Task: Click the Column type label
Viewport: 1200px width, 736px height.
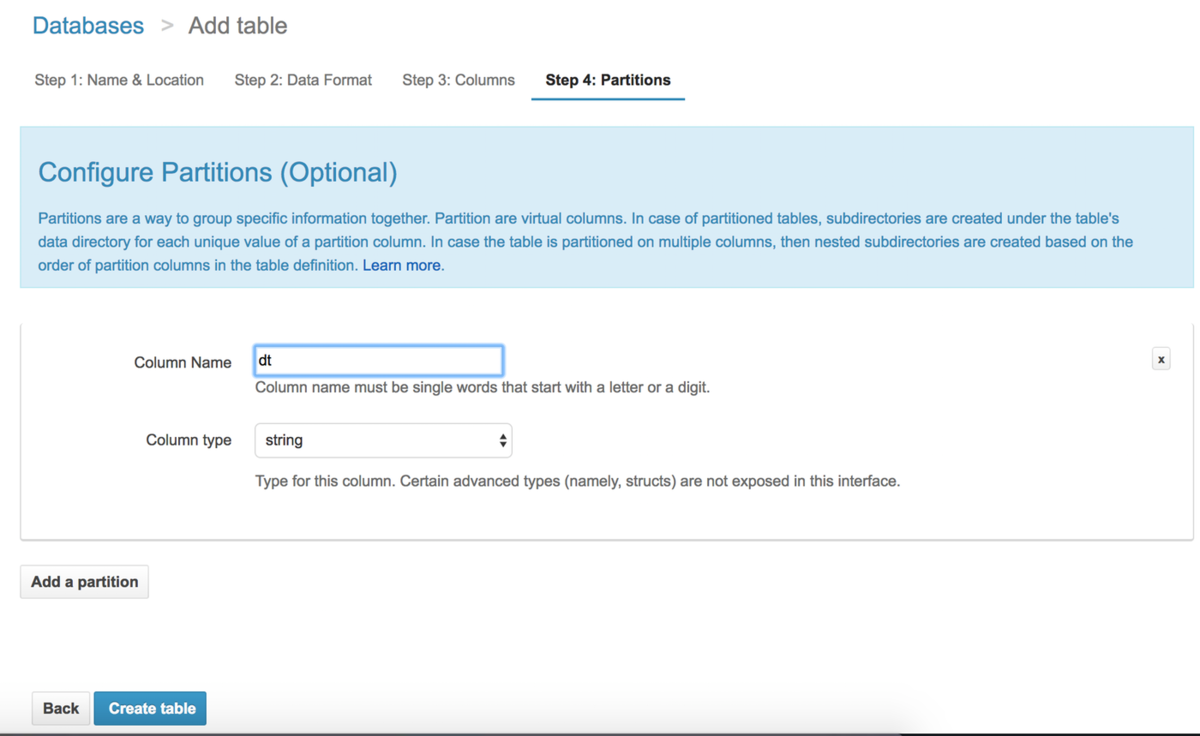Action: tap(189, 440)
